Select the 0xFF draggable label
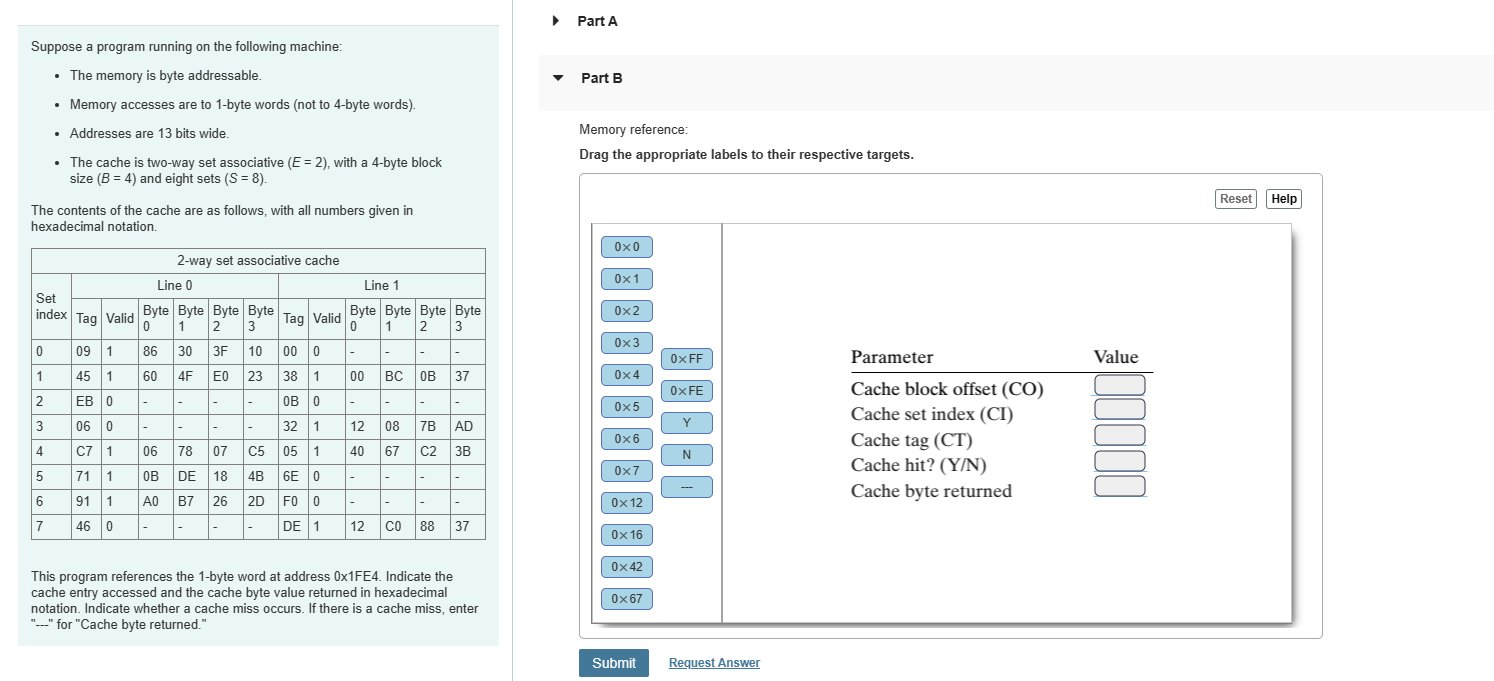Image resolution: width=1494 pixels, height=681 pixels. click(x=687, y=359)
